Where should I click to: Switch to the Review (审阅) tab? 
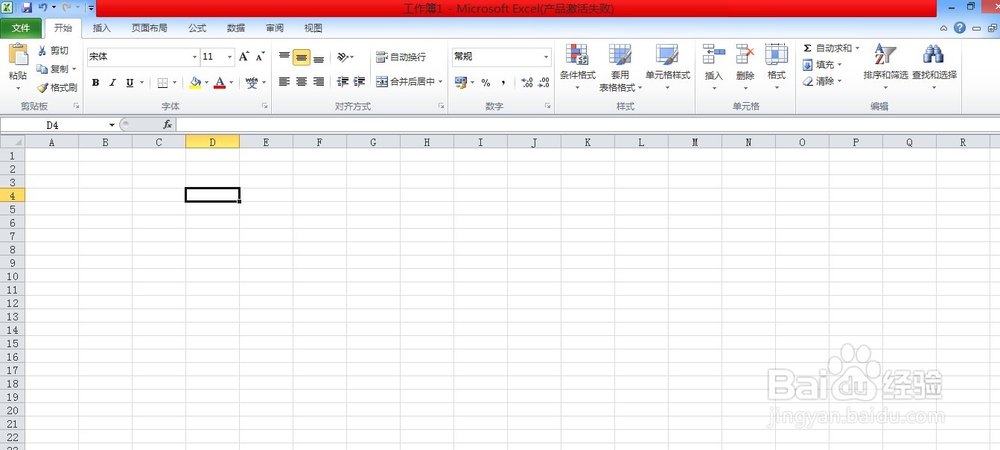[275, 28]
